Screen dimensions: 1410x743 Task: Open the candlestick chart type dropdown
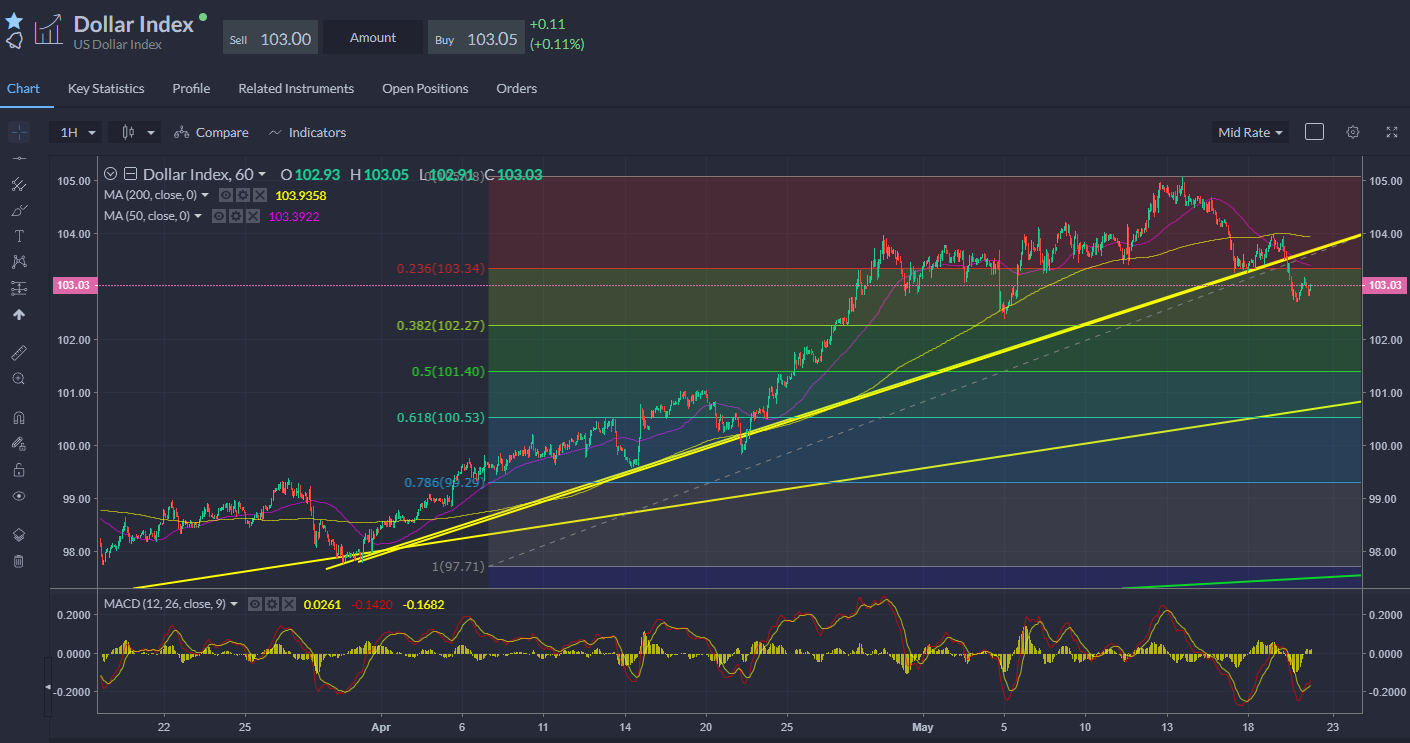[134, 132]
